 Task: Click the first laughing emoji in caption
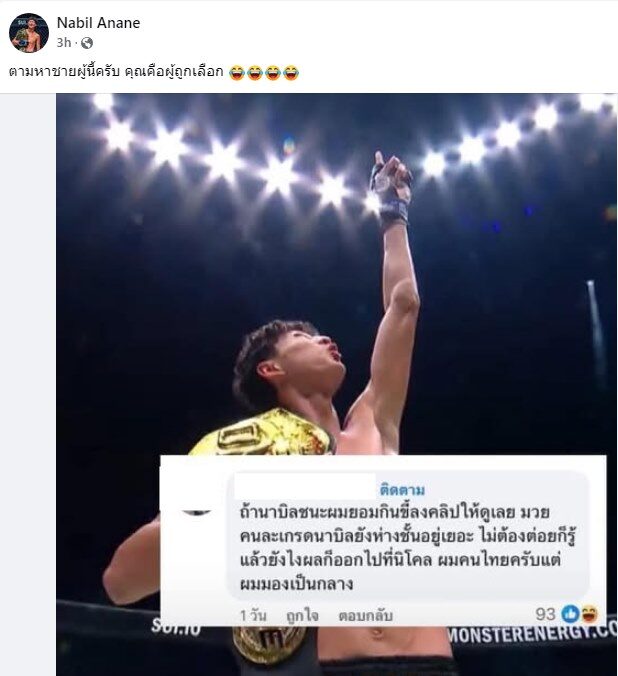[236, 72]
